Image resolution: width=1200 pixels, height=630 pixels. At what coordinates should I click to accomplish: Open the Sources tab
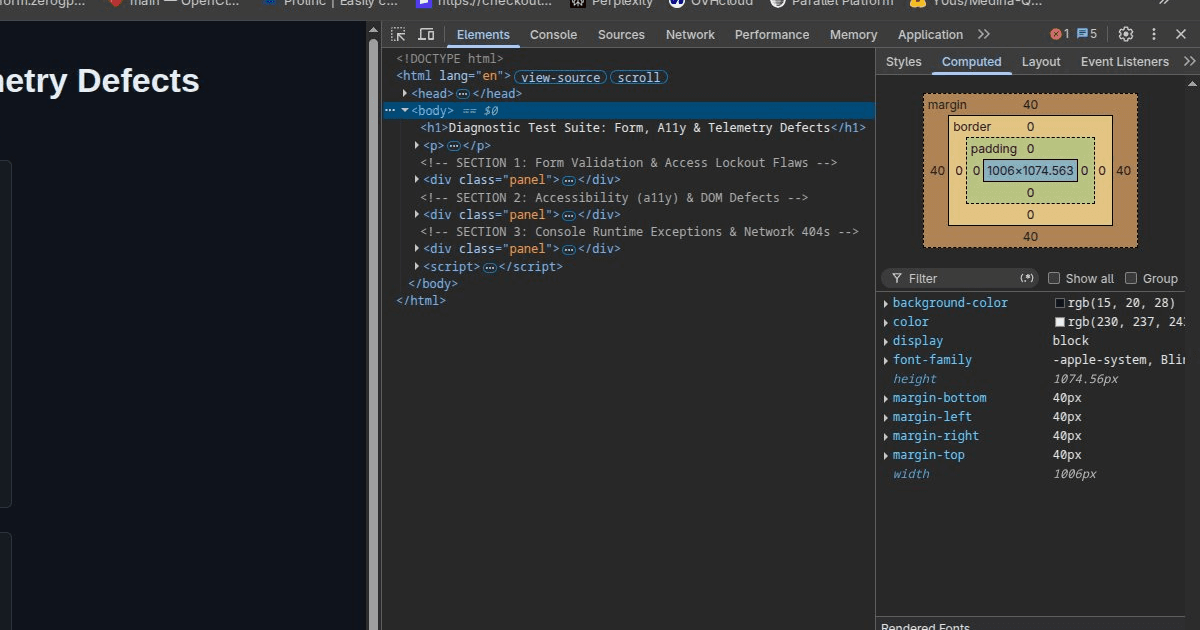621,34
